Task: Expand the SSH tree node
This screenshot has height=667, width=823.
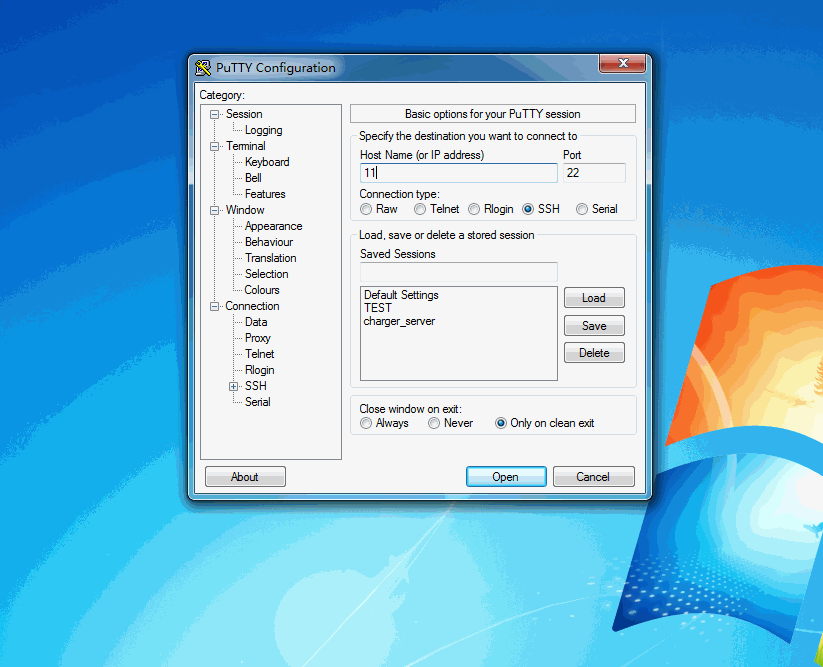Action: pyautogui.click(x=233, y=386)
